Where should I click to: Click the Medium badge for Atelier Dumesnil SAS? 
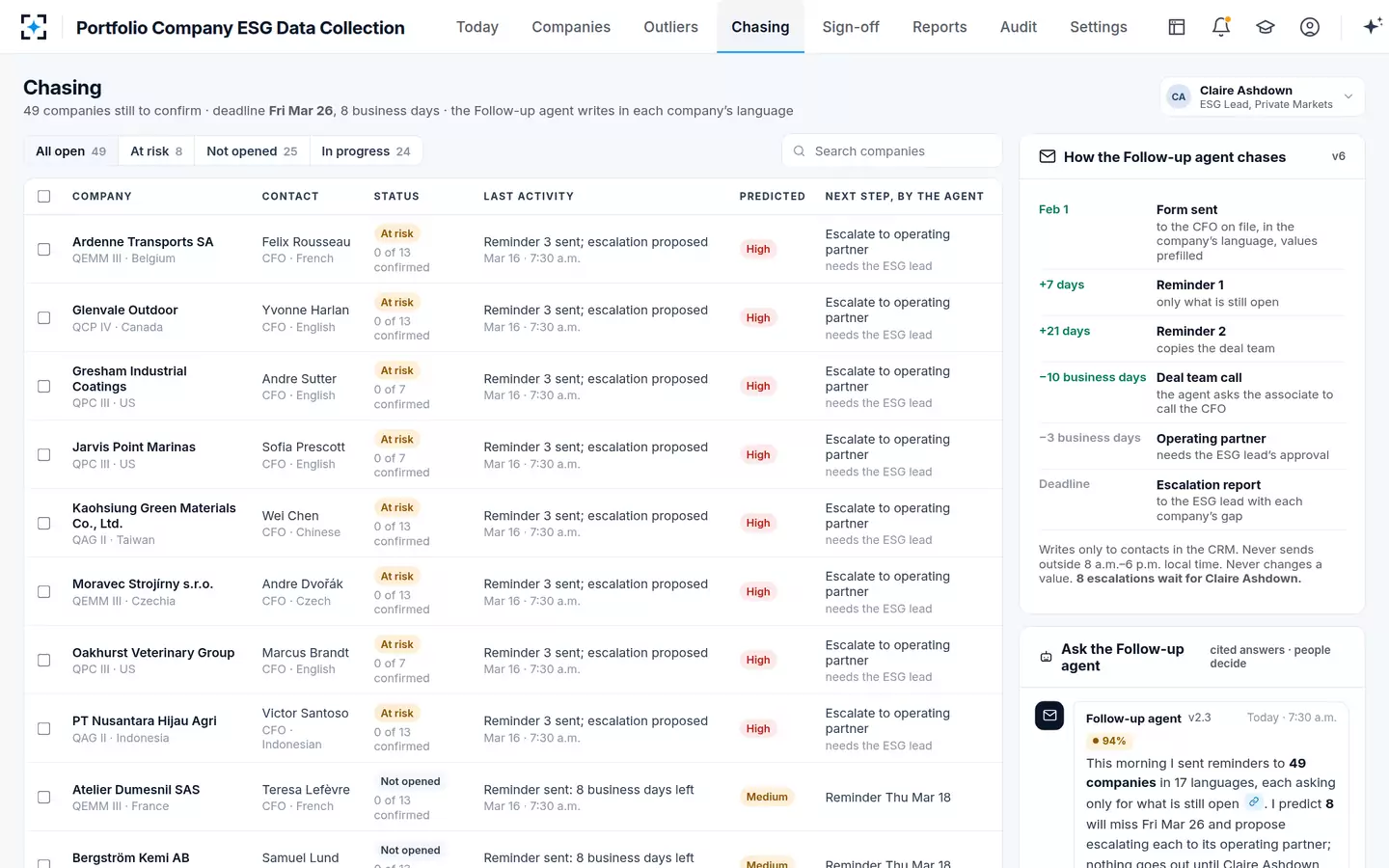pyautogui.click(x=767, y=797)
